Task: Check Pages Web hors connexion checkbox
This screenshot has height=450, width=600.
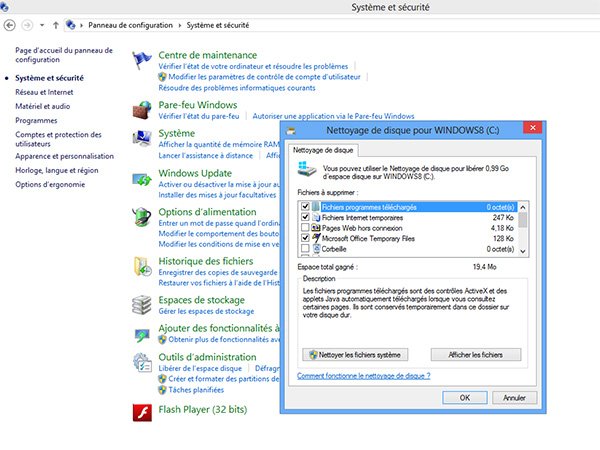Action: coord(305,227)
